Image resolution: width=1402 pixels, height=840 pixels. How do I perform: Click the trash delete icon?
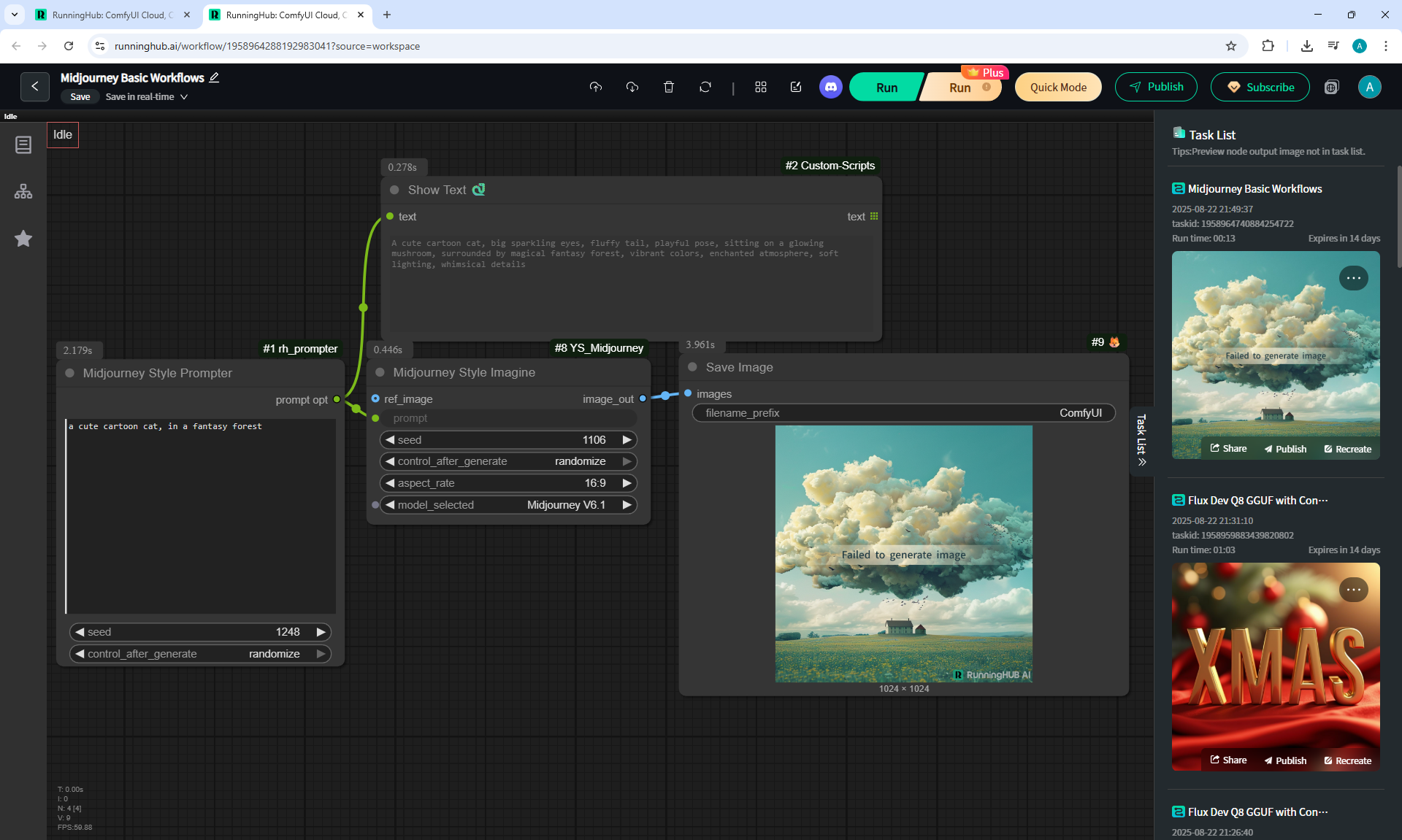pyautogui.click(x=668, y=87)
